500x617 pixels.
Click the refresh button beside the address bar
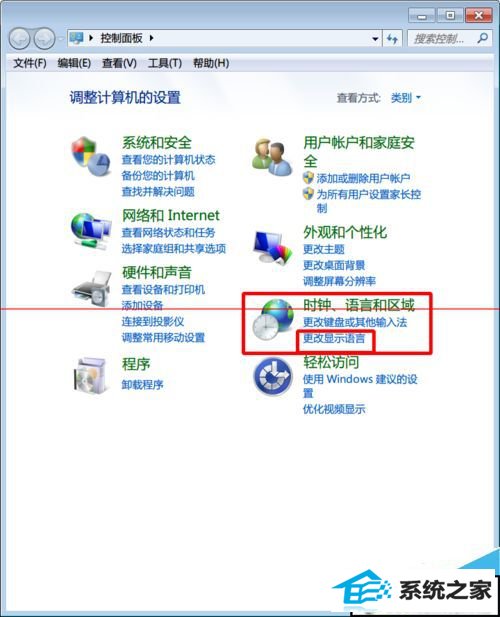[x=392, y=39]
